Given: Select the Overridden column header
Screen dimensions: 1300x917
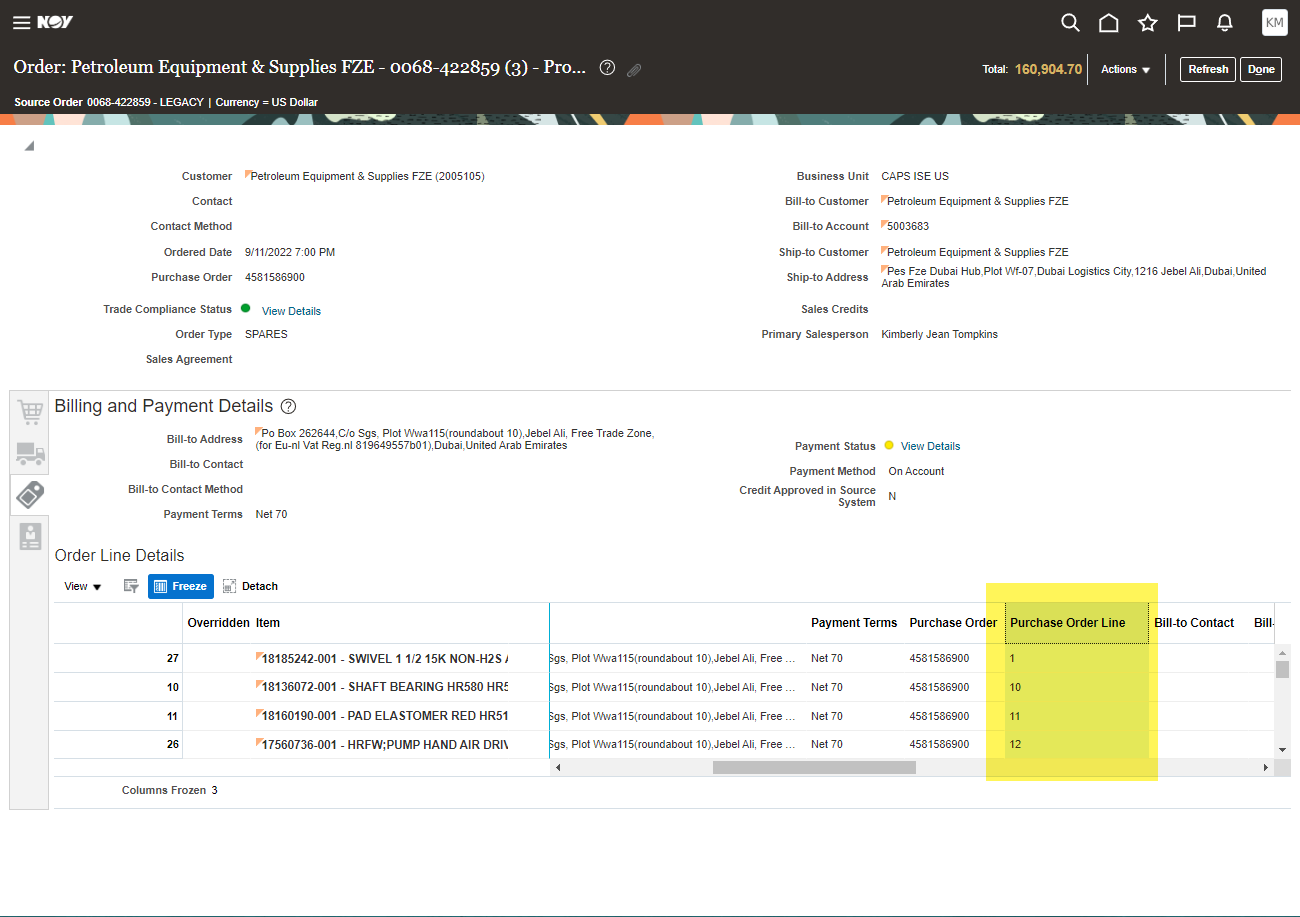Looking at the screenshot, I should coord(218,623).
